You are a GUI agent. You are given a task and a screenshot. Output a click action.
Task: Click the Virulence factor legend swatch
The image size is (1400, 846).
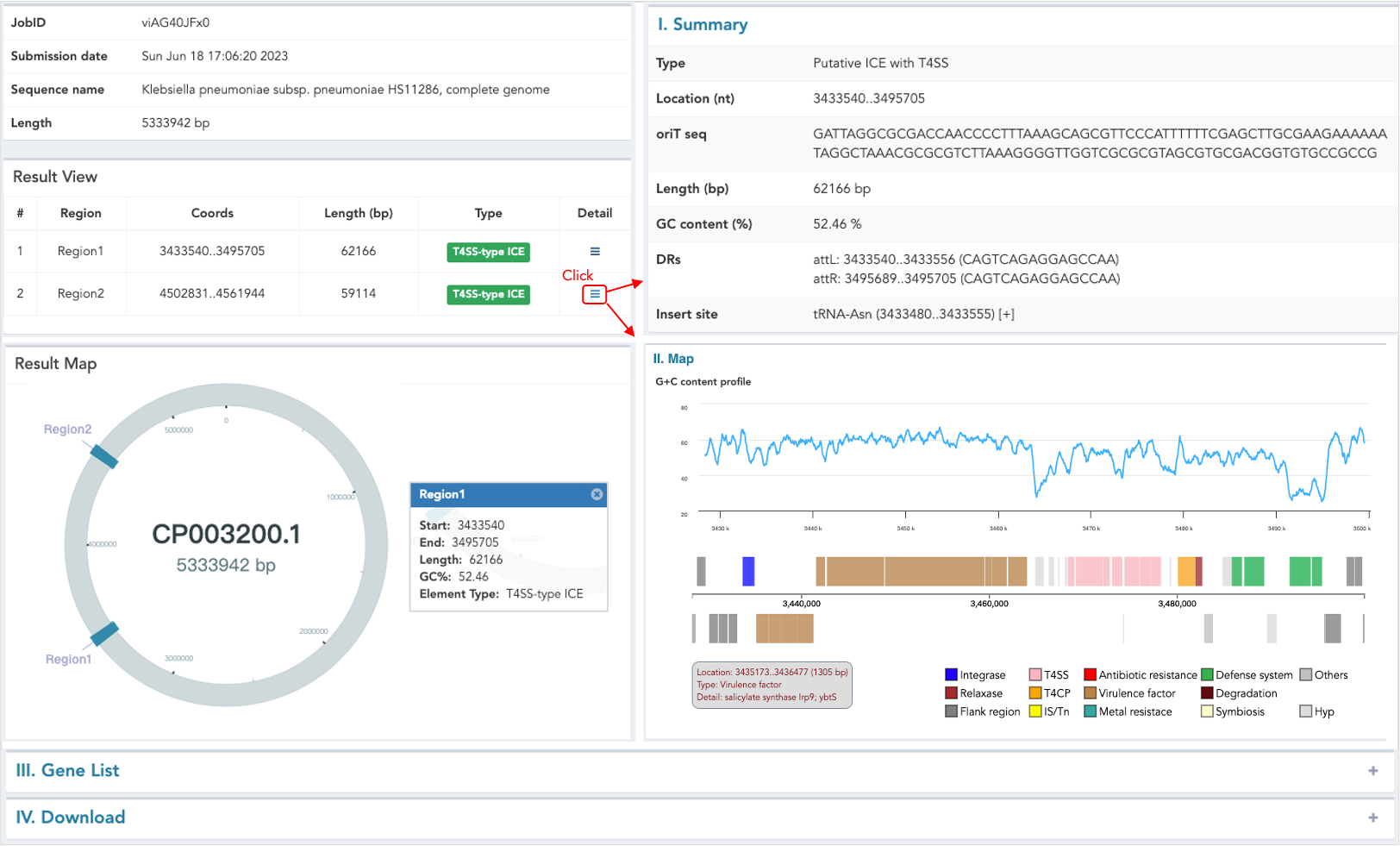pyautogui.click(x=1090, y=692)
